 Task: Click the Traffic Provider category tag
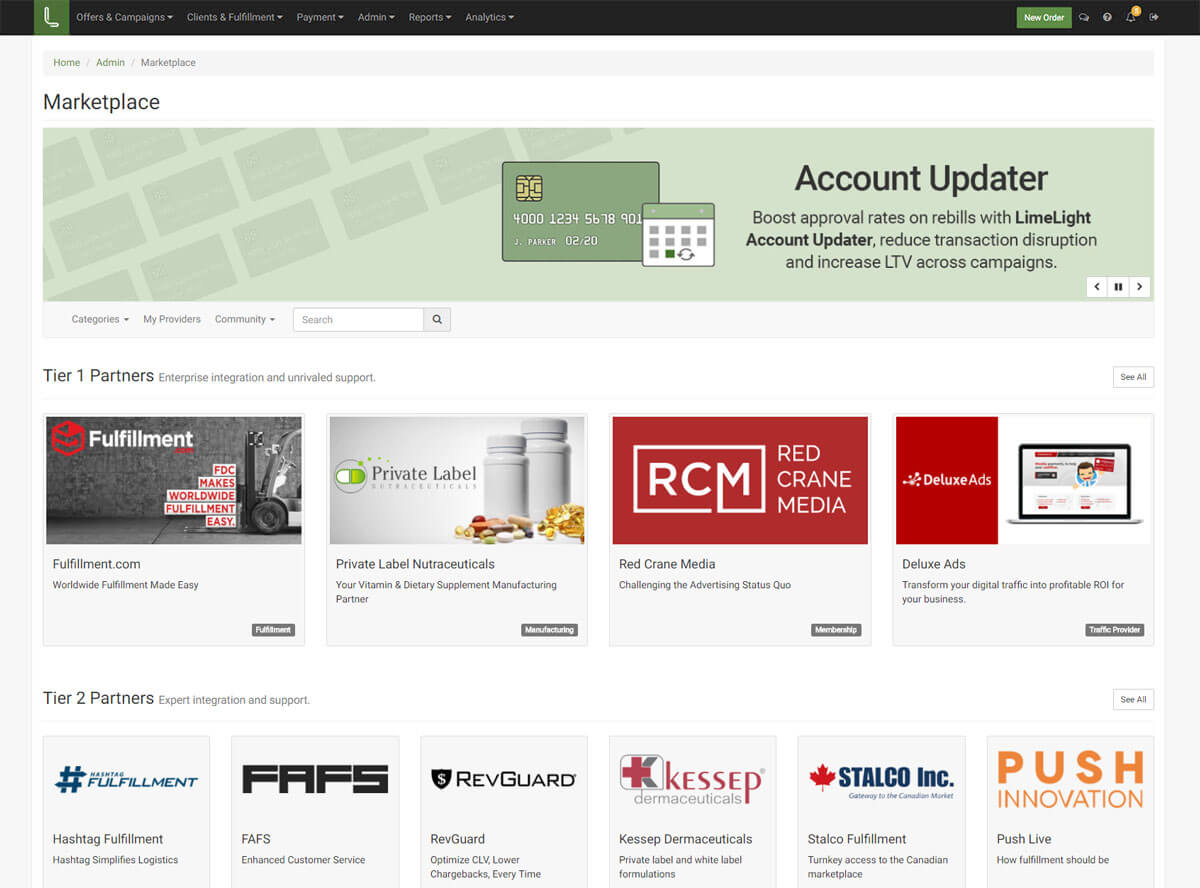click(x=1115, y=630)
